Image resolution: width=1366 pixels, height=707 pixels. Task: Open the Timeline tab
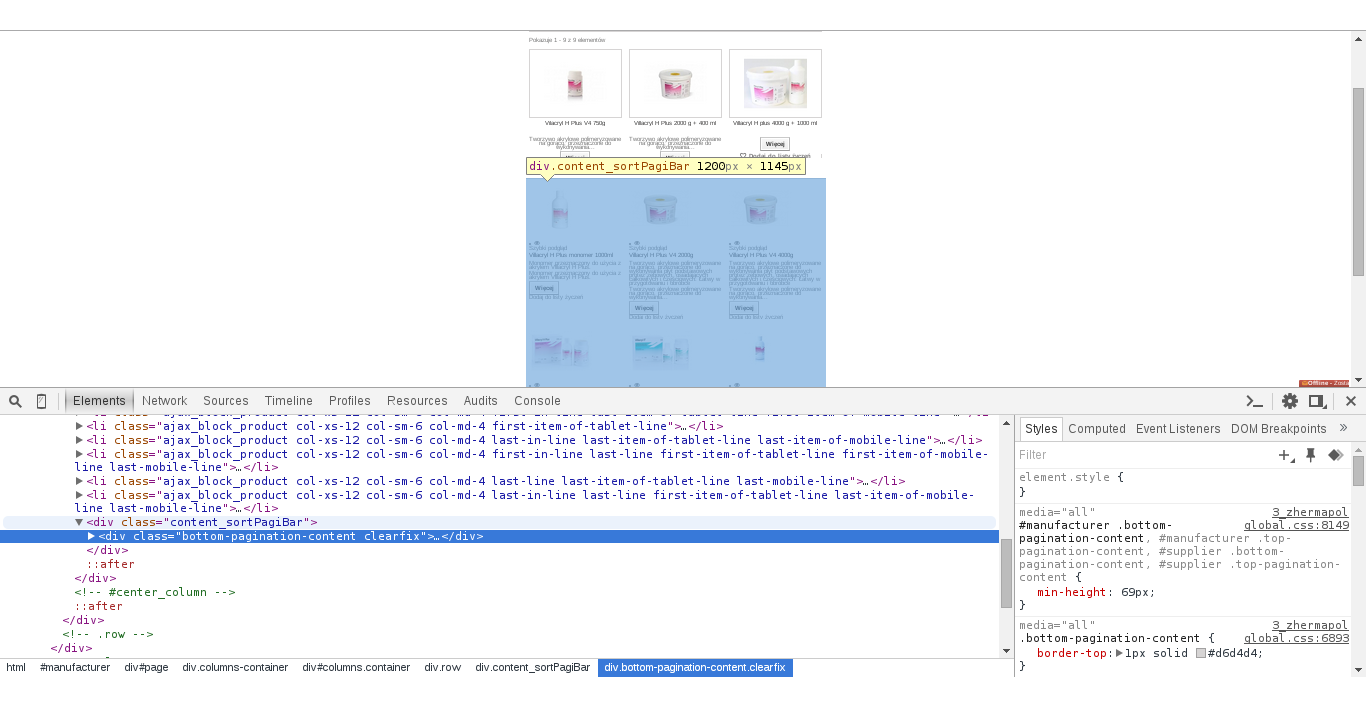coord(289,401)
